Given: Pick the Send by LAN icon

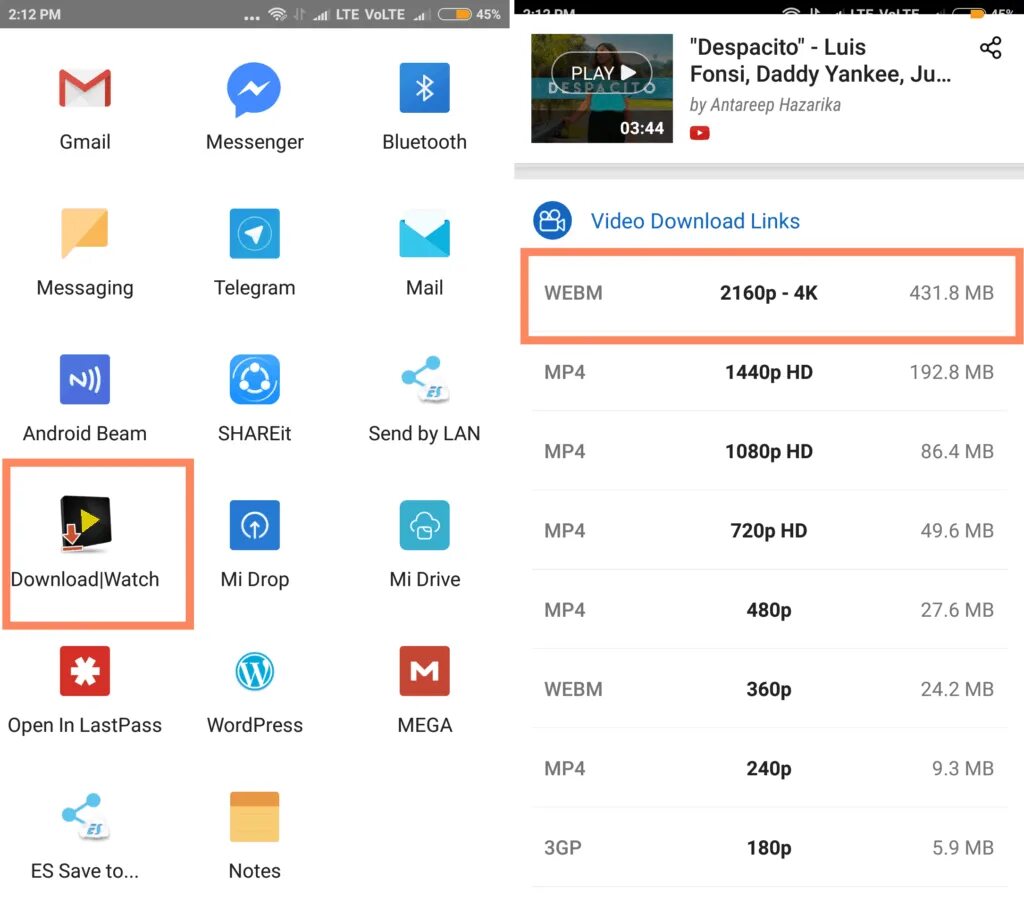Looking at the screenshot, I should pyautogui.click(x=424, y=380).
